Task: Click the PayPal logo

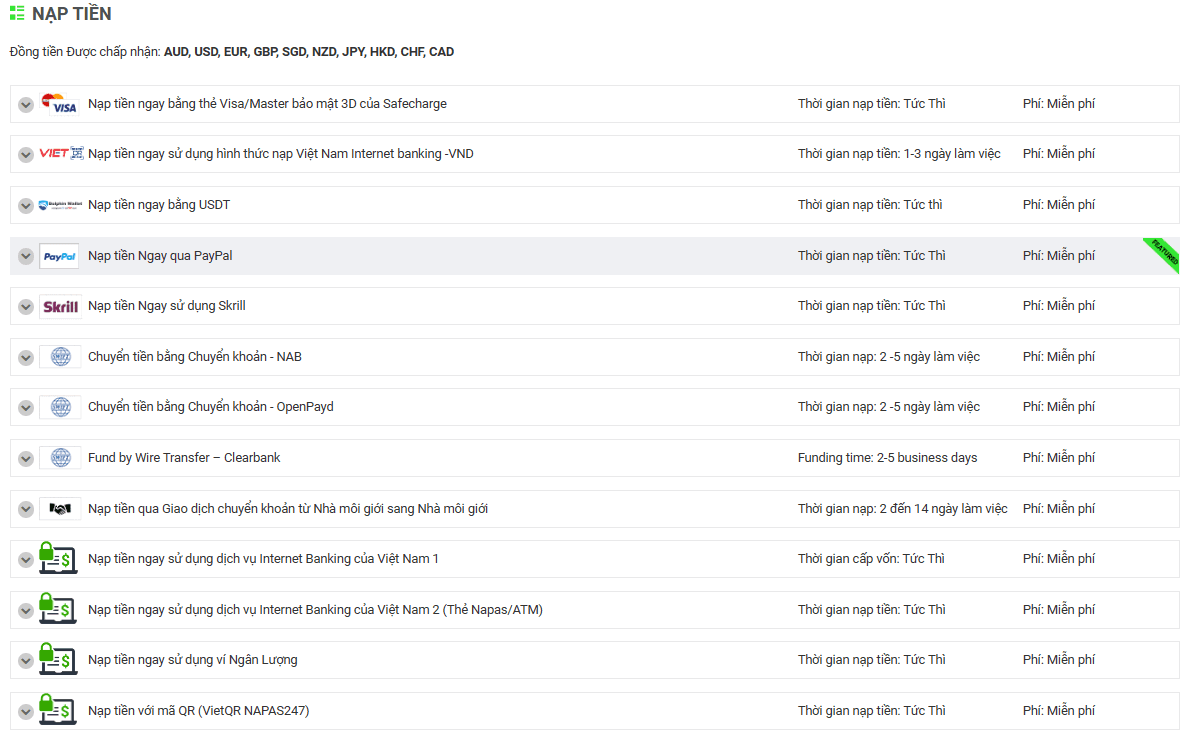Action: pyautogui.click(x=59, y=257)
